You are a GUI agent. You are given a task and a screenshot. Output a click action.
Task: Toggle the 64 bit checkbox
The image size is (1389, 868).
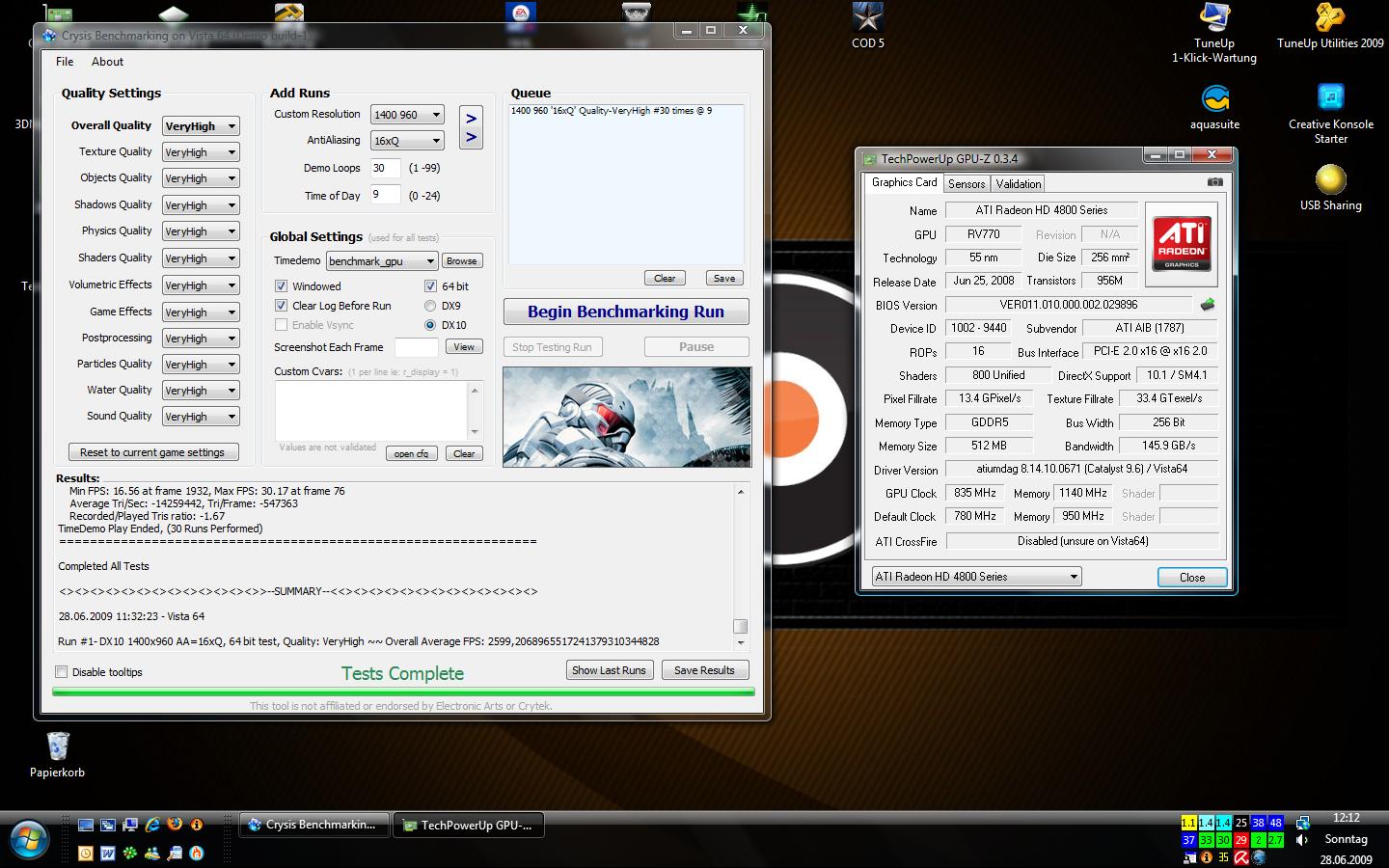(x=430, y=285)
